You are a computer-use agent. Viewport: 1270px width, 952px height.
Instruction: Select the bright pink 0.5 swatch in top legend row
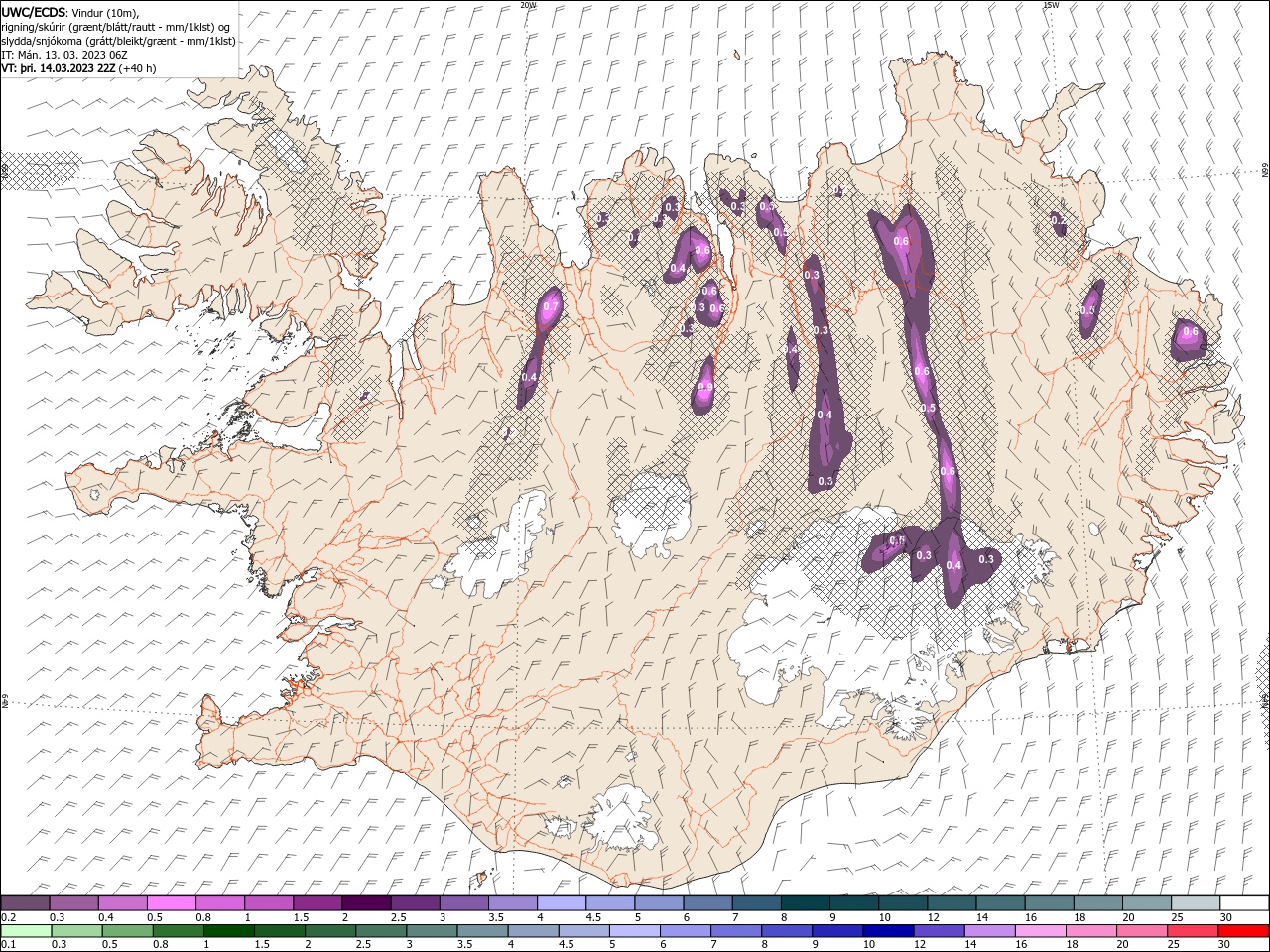point(172,903)
